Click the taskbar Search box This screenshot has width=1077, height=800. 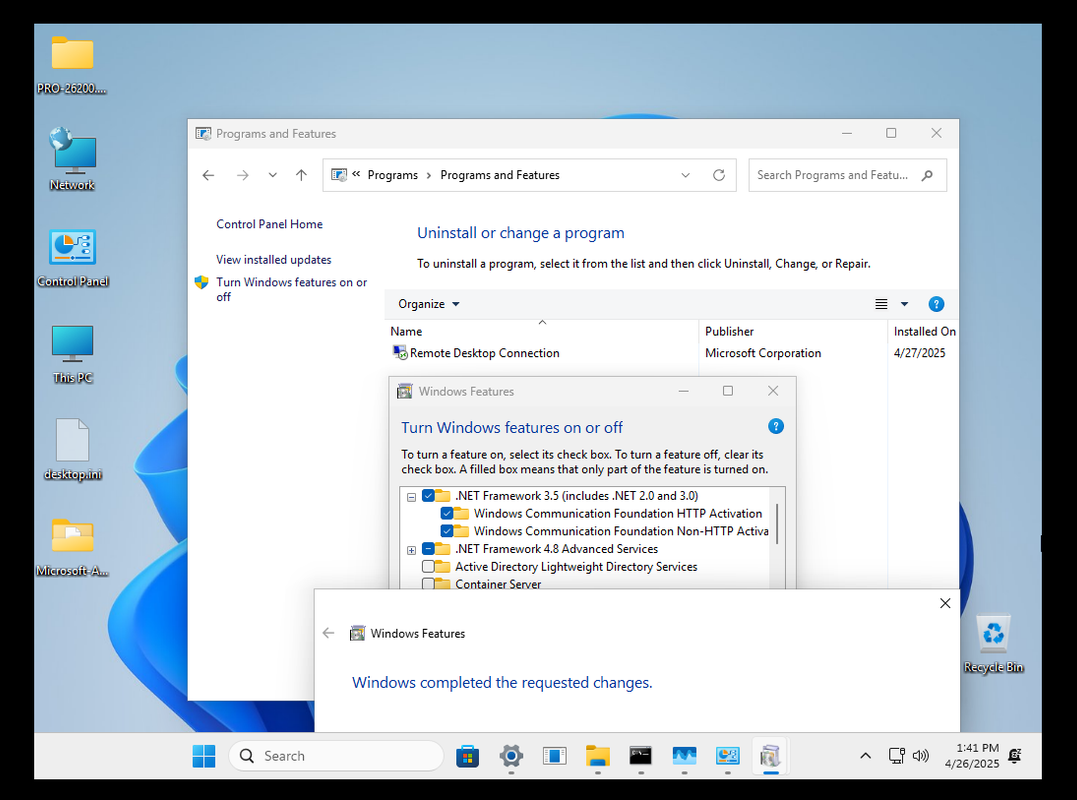pos(337,756)
